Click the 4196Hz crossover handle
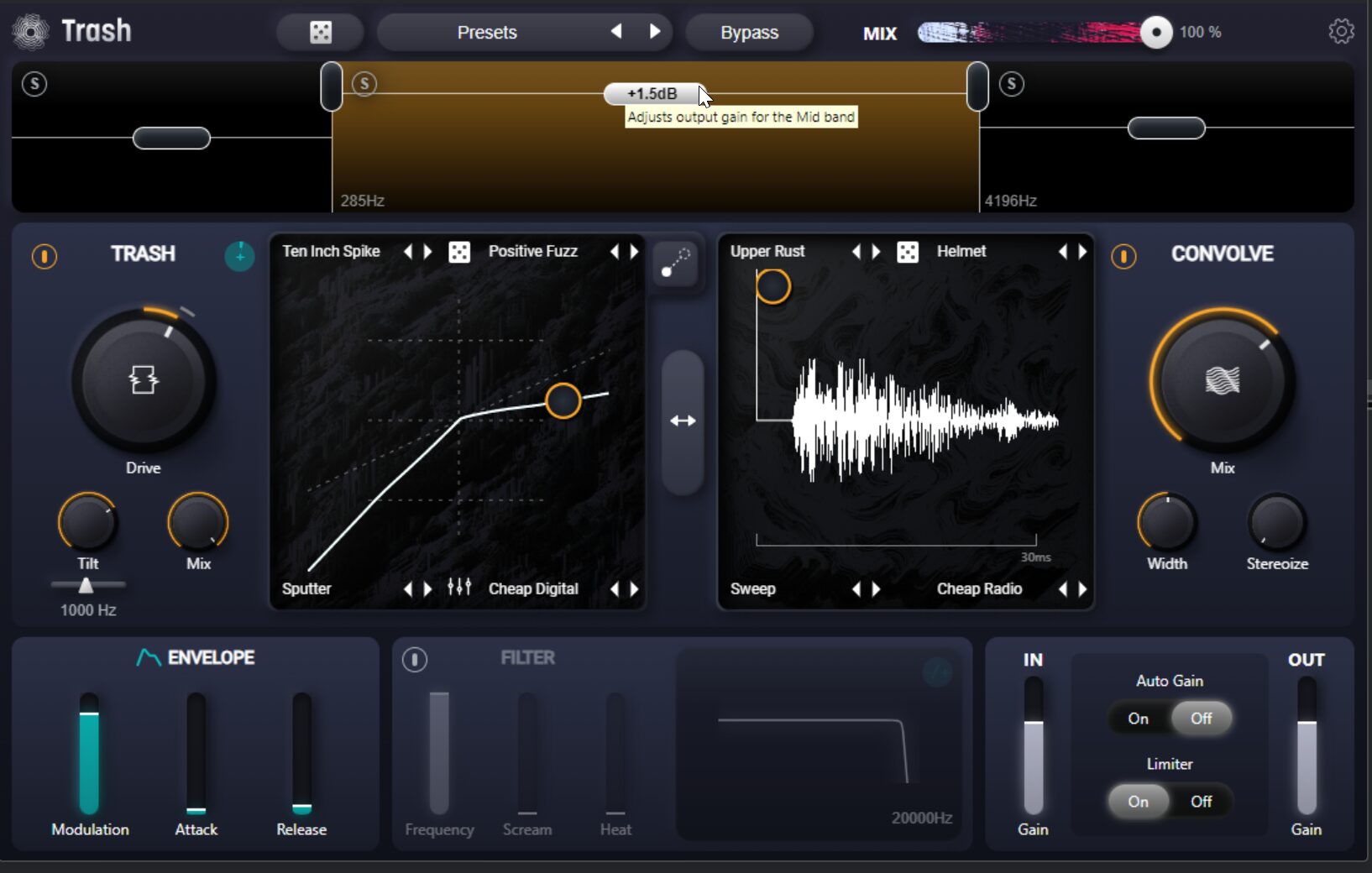Screen dimensions: 1372x873 pos(977,86)
